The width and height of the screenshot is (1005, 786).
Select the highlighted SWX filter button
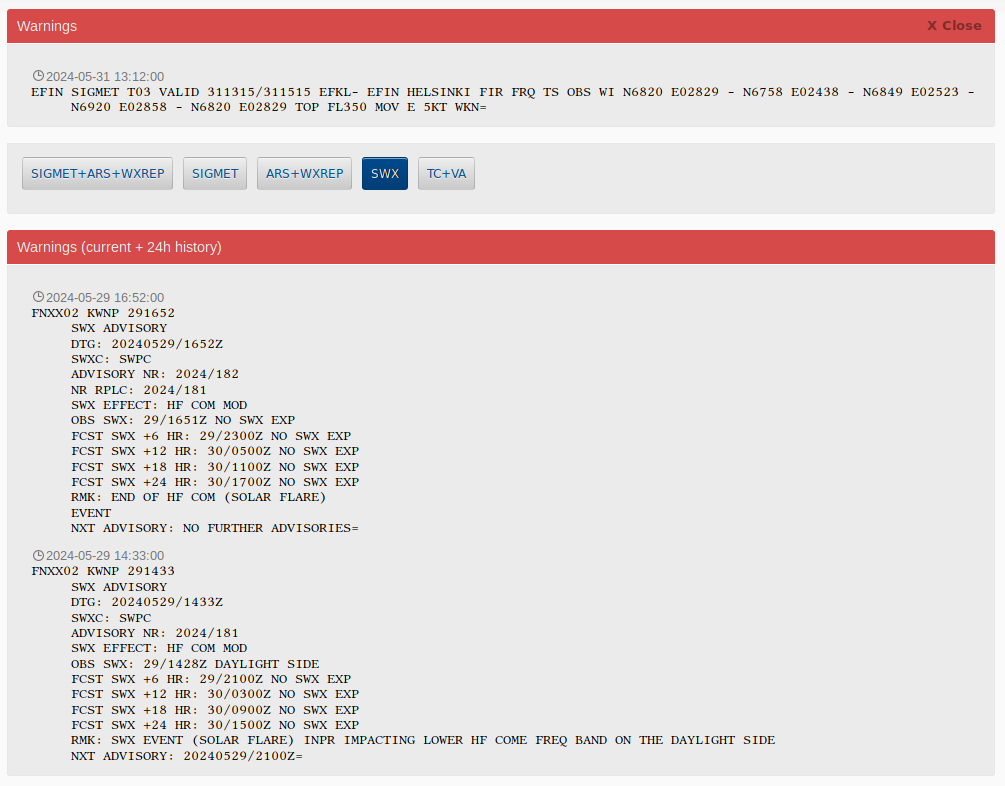coord(385,173)
